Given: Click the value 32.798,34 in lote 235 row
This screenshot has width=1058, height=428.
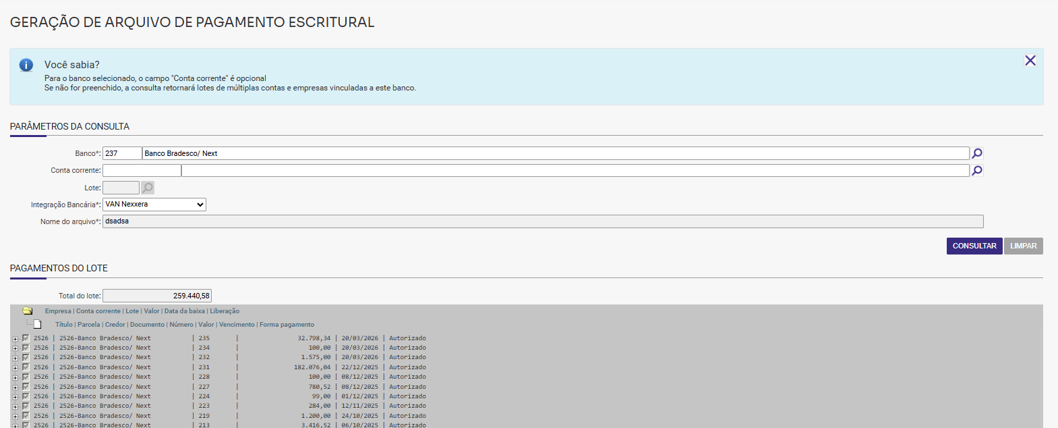Looking at the screenshot, I should click(x=314, y=338).
